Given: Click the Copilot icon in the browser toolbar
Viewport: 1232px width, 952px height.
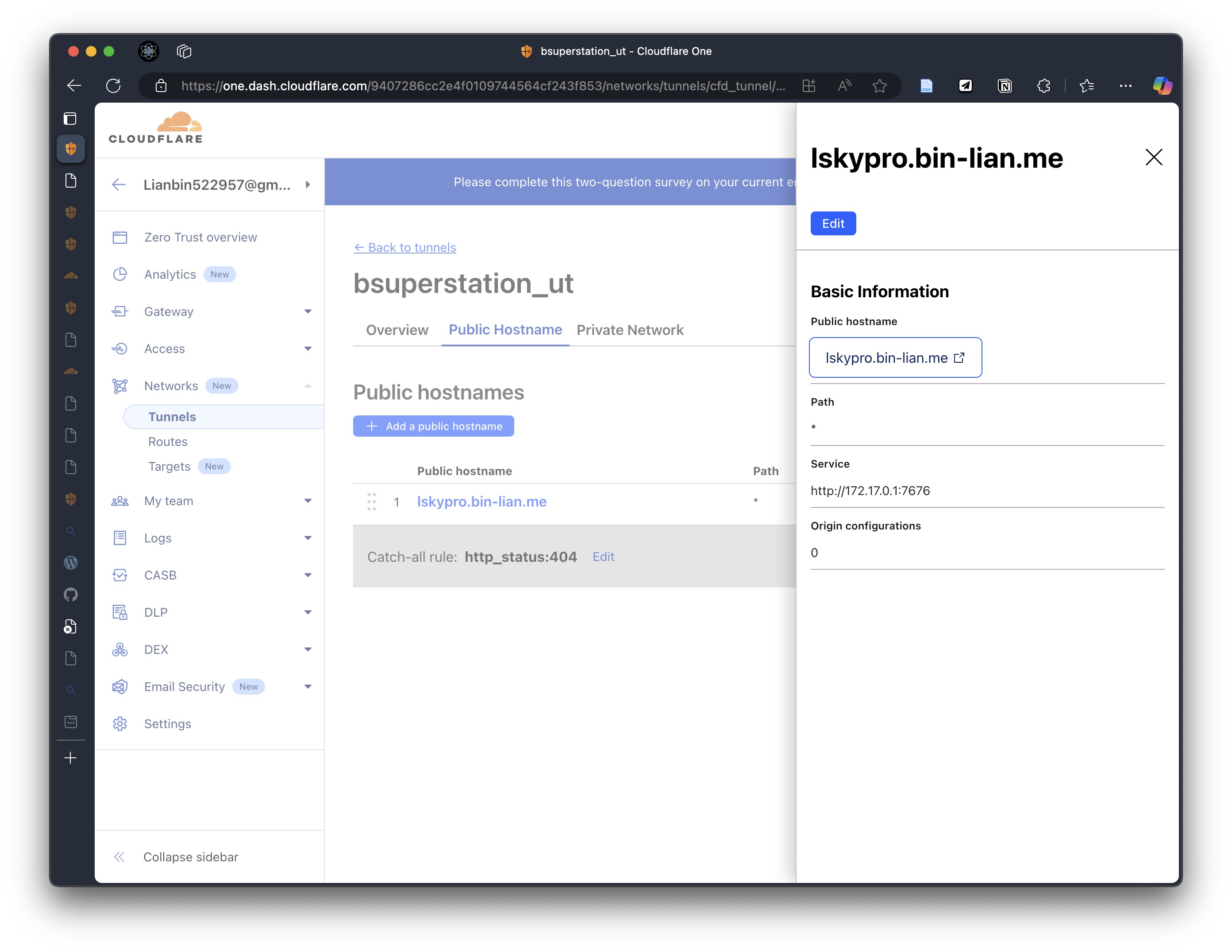Looking at the screenshot, I should pyautogui.click(x=1162, y=86).
